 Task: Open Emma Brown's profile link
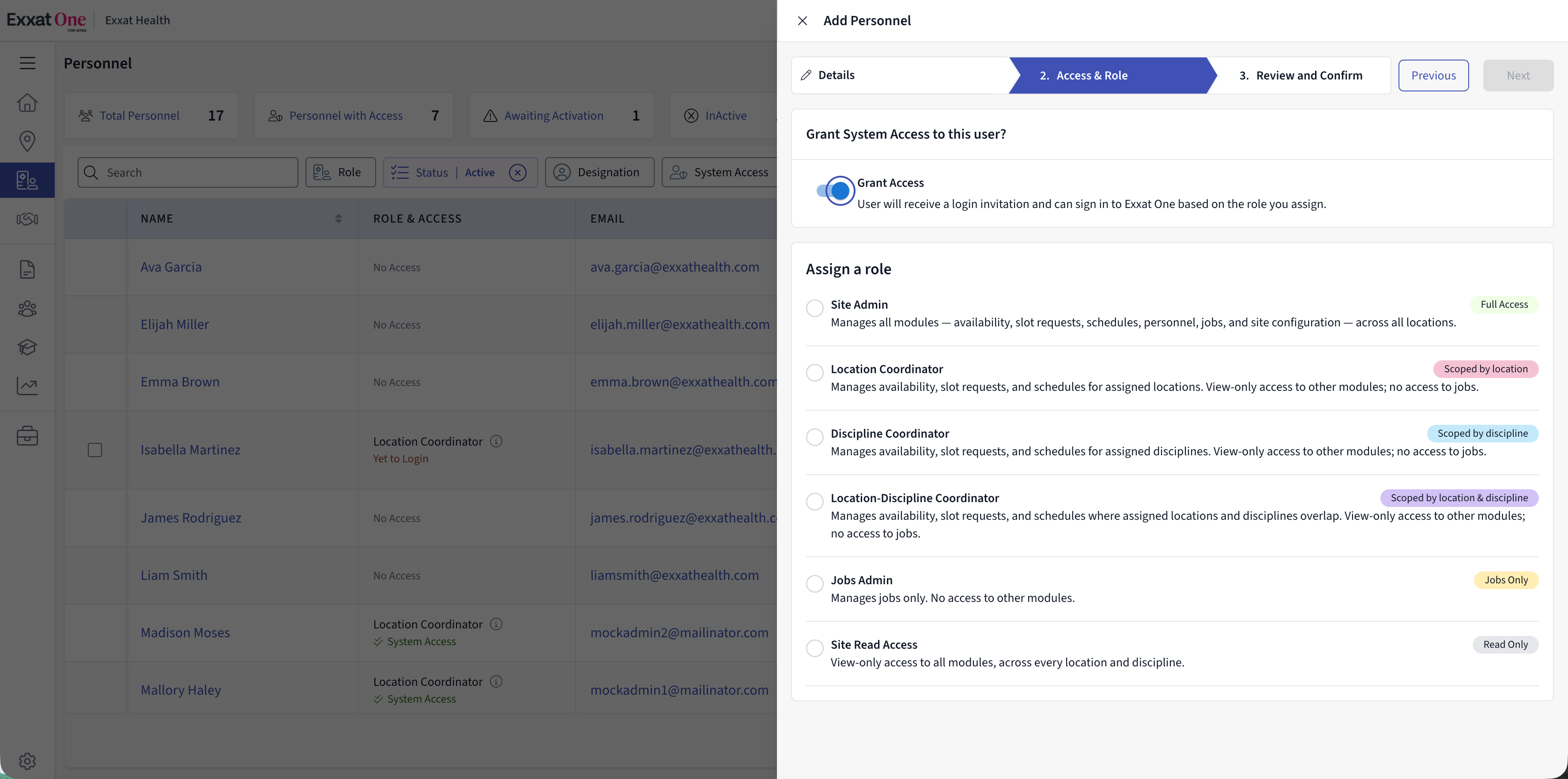(x=180, y=381)
